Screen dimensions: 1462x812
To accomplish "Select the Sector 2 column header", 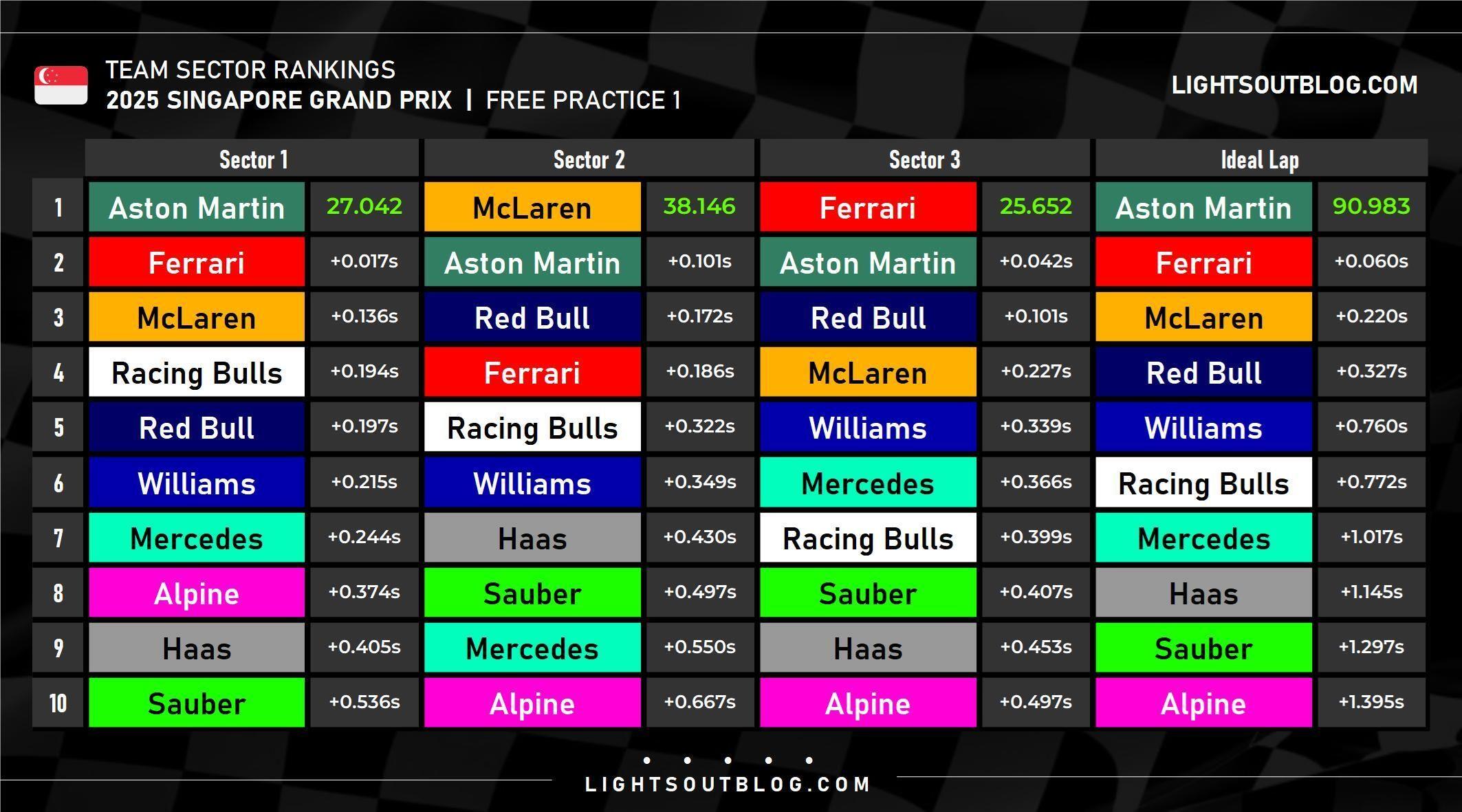I will click(589, 160).
